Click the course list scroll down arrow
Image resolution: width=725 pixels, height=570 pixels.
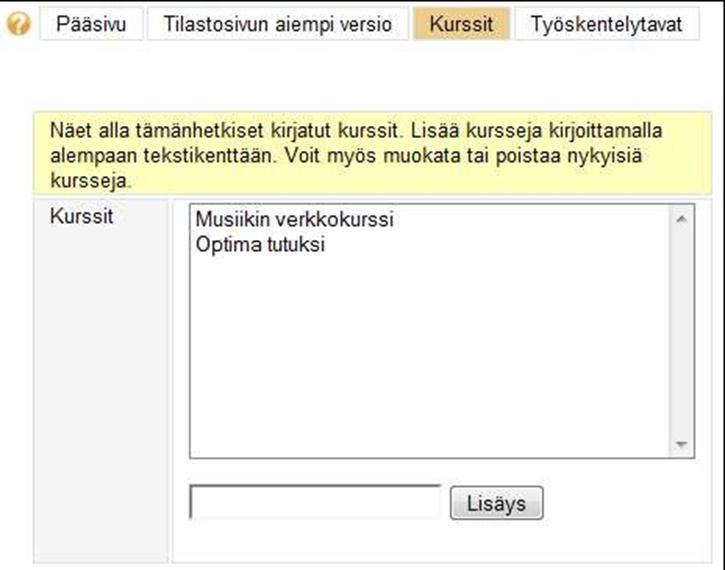pyautogui.click(x=681, y=444)
